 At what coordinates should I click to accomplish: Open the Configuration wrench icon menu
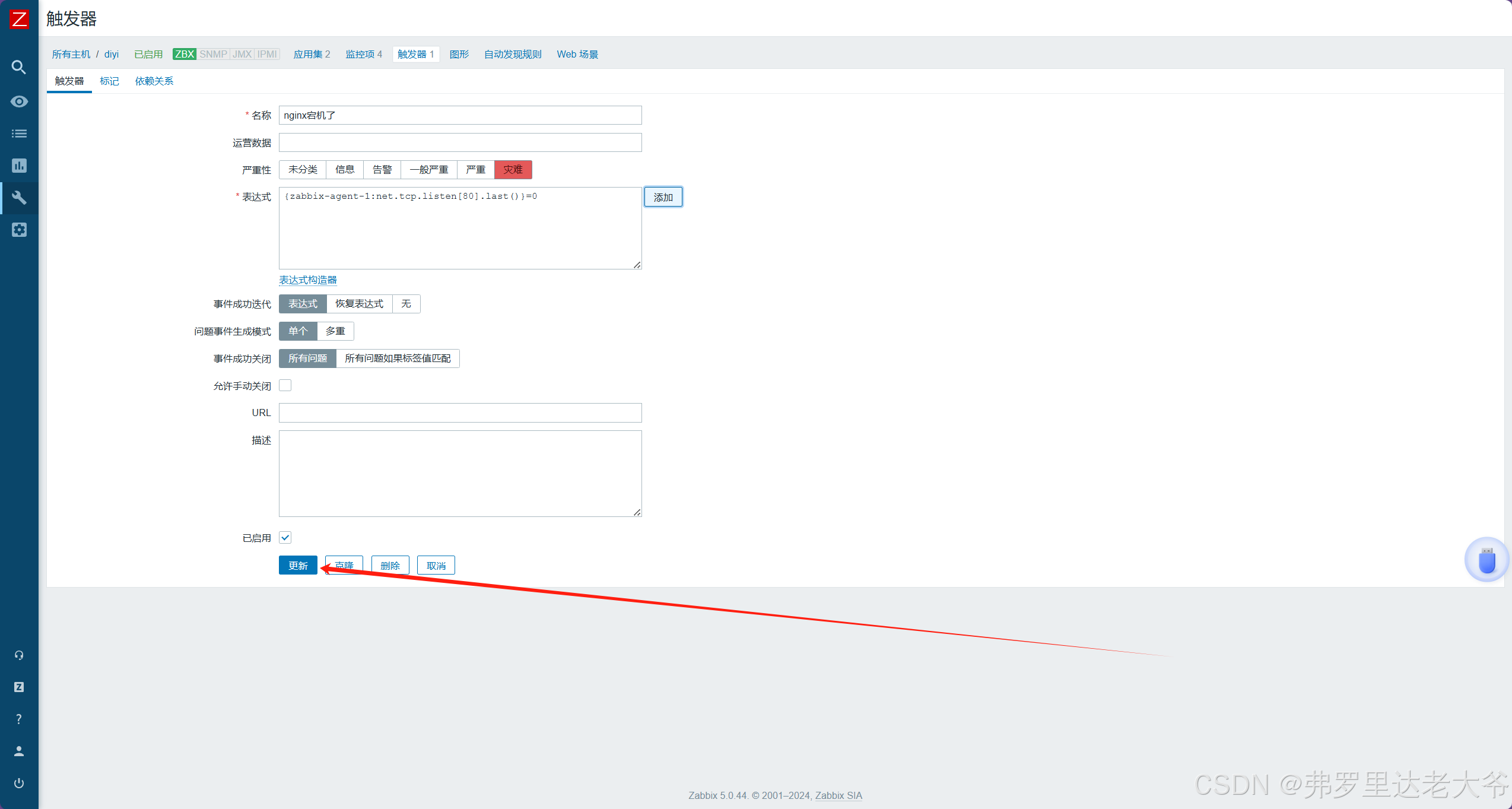19,198
